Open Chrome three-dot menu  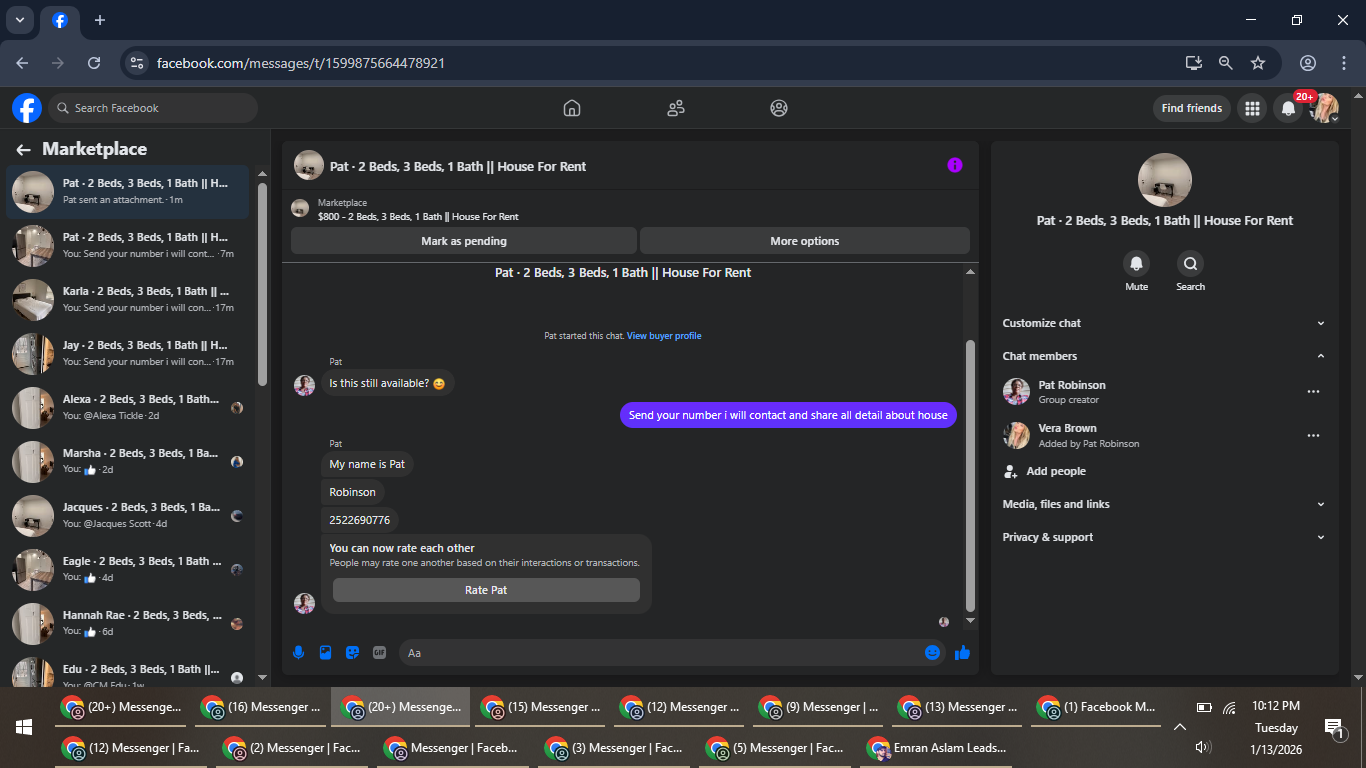click(x=1343, y=62)
